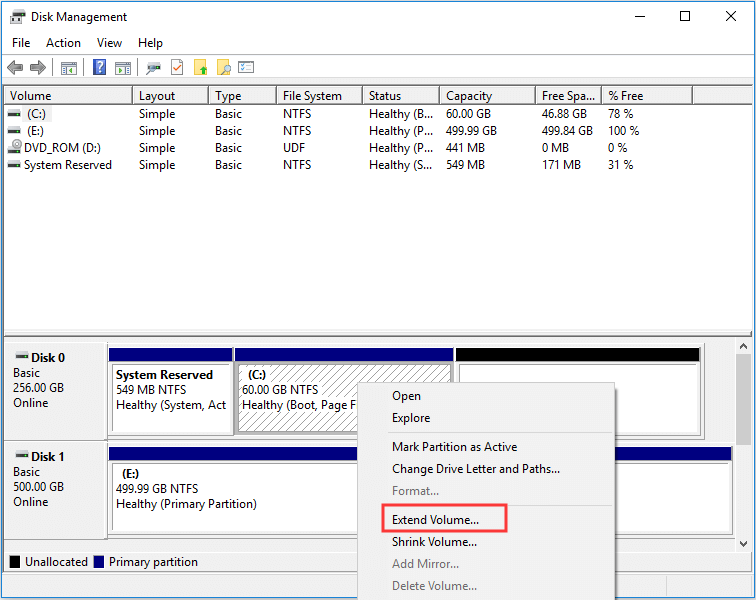This screenshot has width=756, height=600.
Task: Click the checklist view toolbar icon
Action: (x=246, y=68)
